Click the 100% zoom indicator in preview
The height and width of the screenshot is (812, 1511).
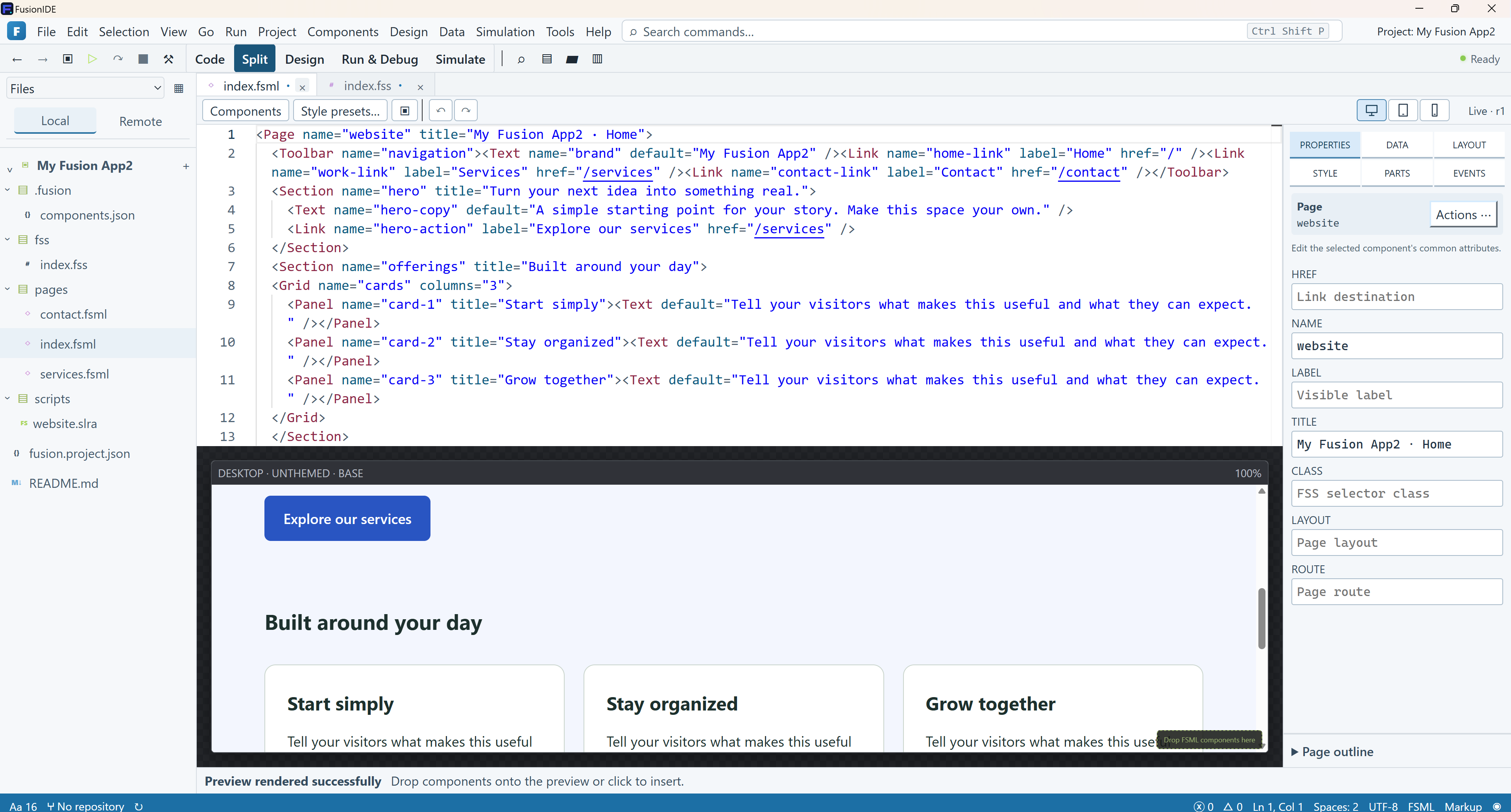[x=1248, y=473]
